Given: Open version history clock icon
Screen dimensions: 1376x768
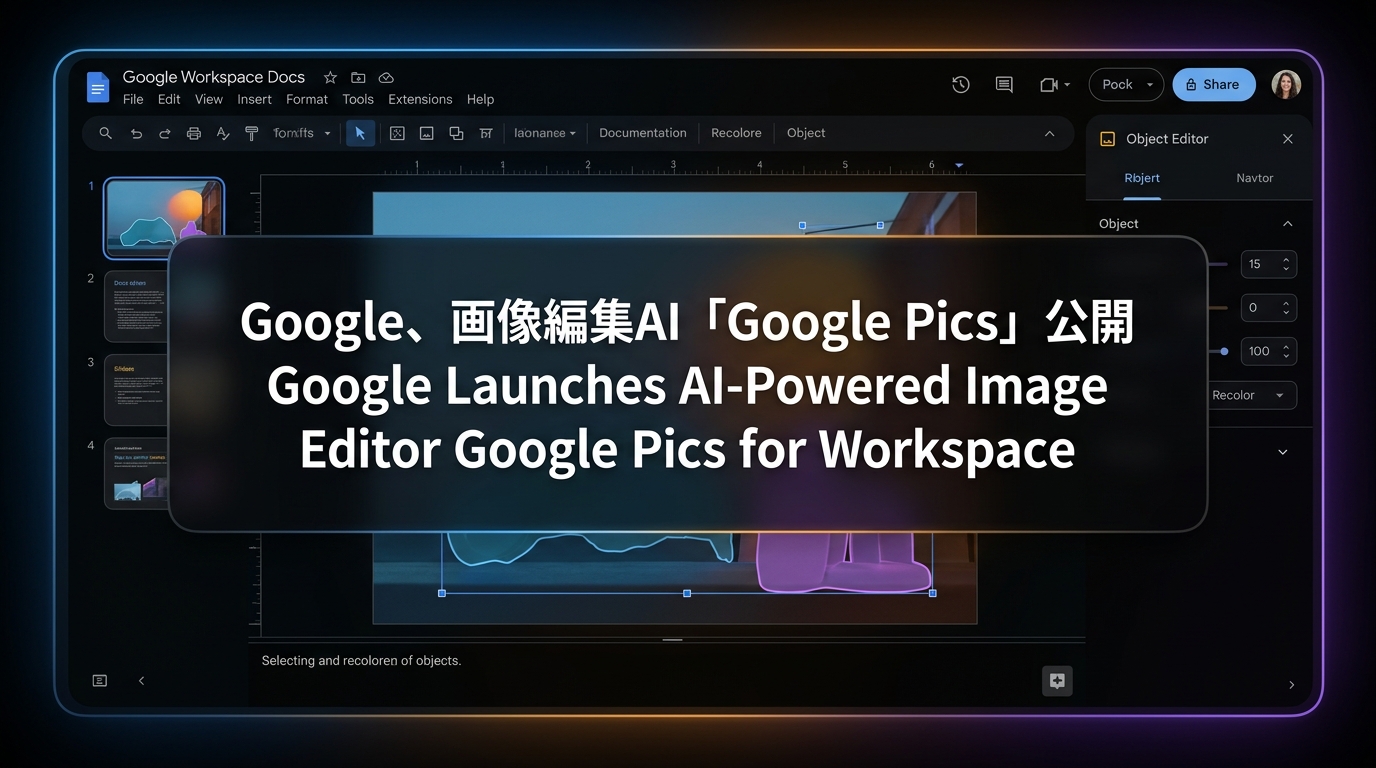Looking at the screenshot, I should point(961,85).
